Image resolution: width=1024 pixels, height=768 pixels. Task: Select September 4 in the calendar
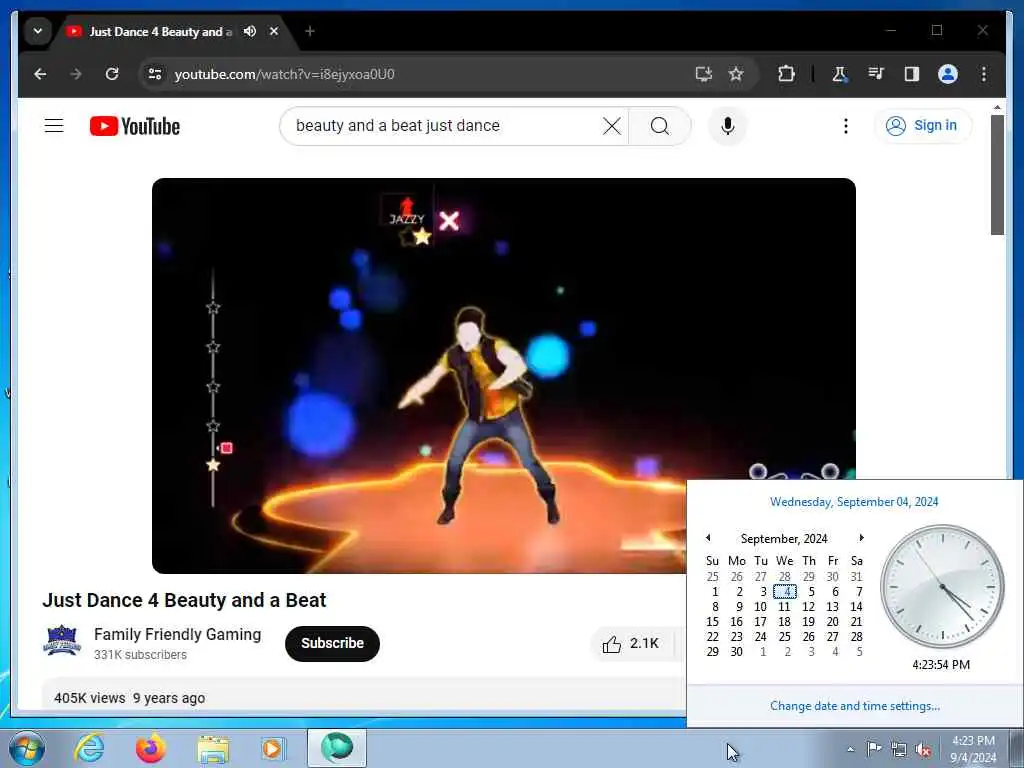785,592
